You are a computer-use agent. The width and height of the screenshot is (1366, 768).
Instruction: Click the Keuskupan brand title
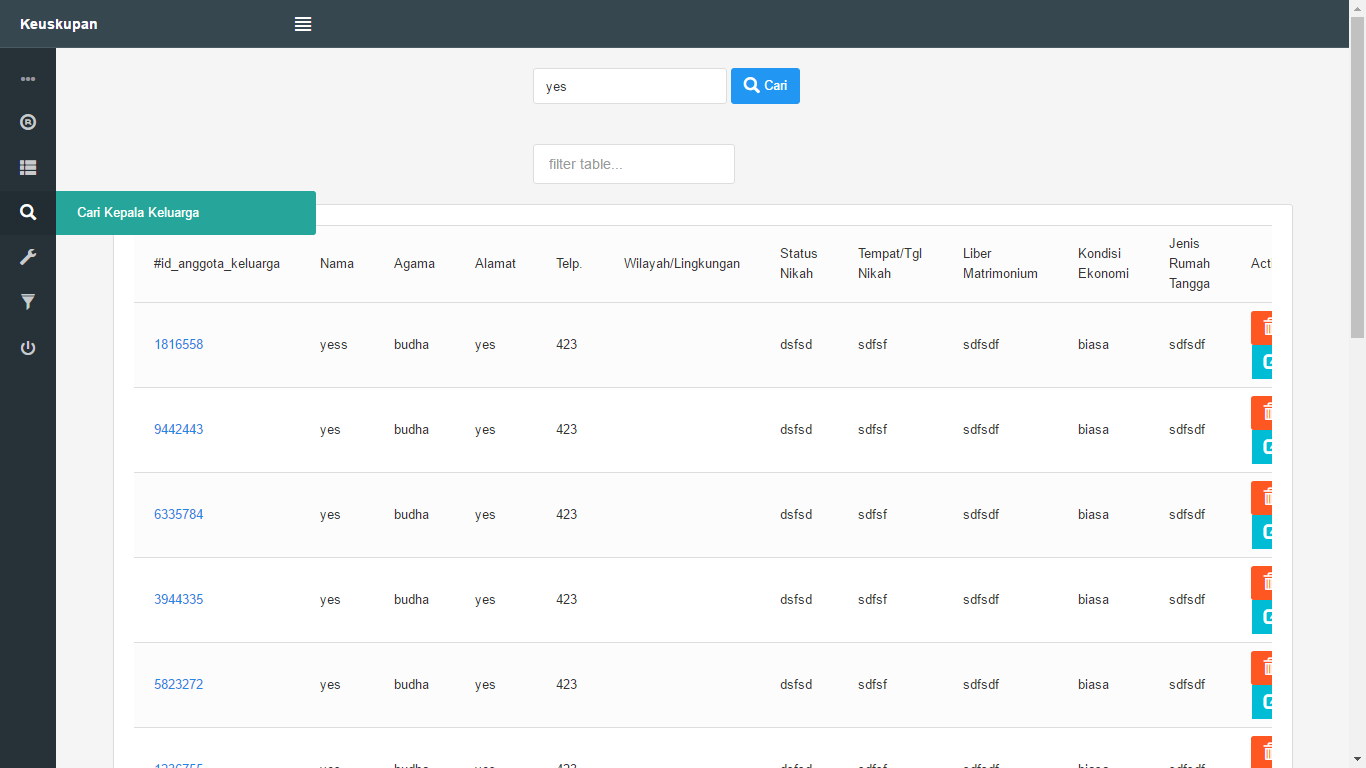coord(59,24)
